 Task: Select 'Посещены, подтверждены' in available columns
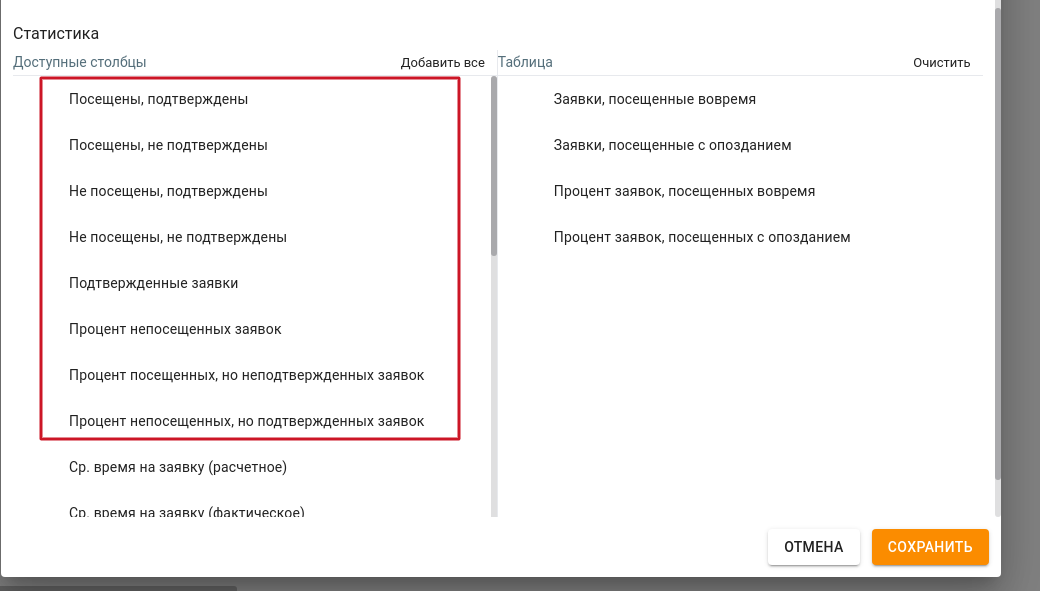pos(158,99)
